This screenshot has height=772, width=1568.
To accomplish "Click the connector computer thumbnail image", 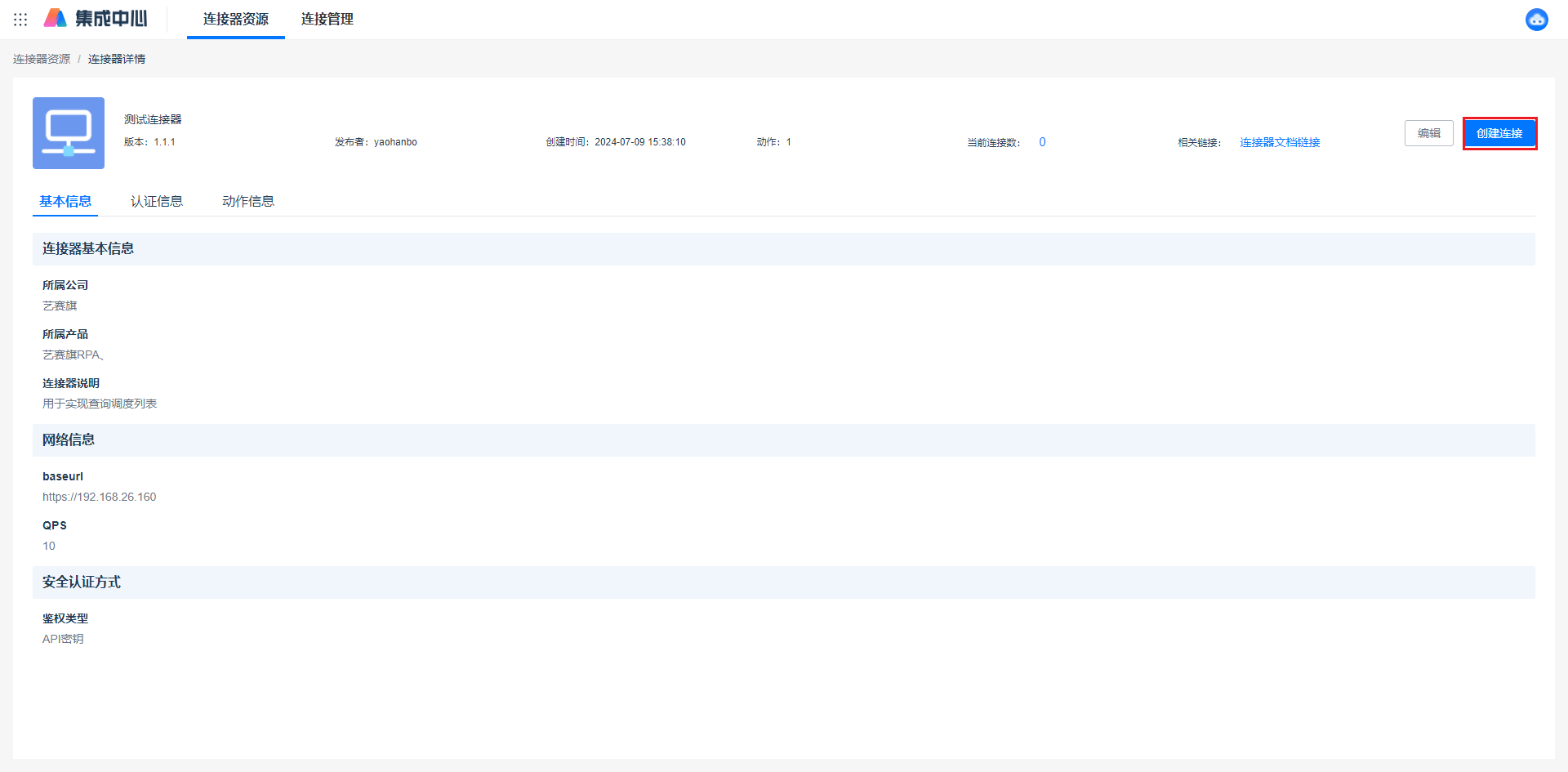I will [x=69, y=133].
